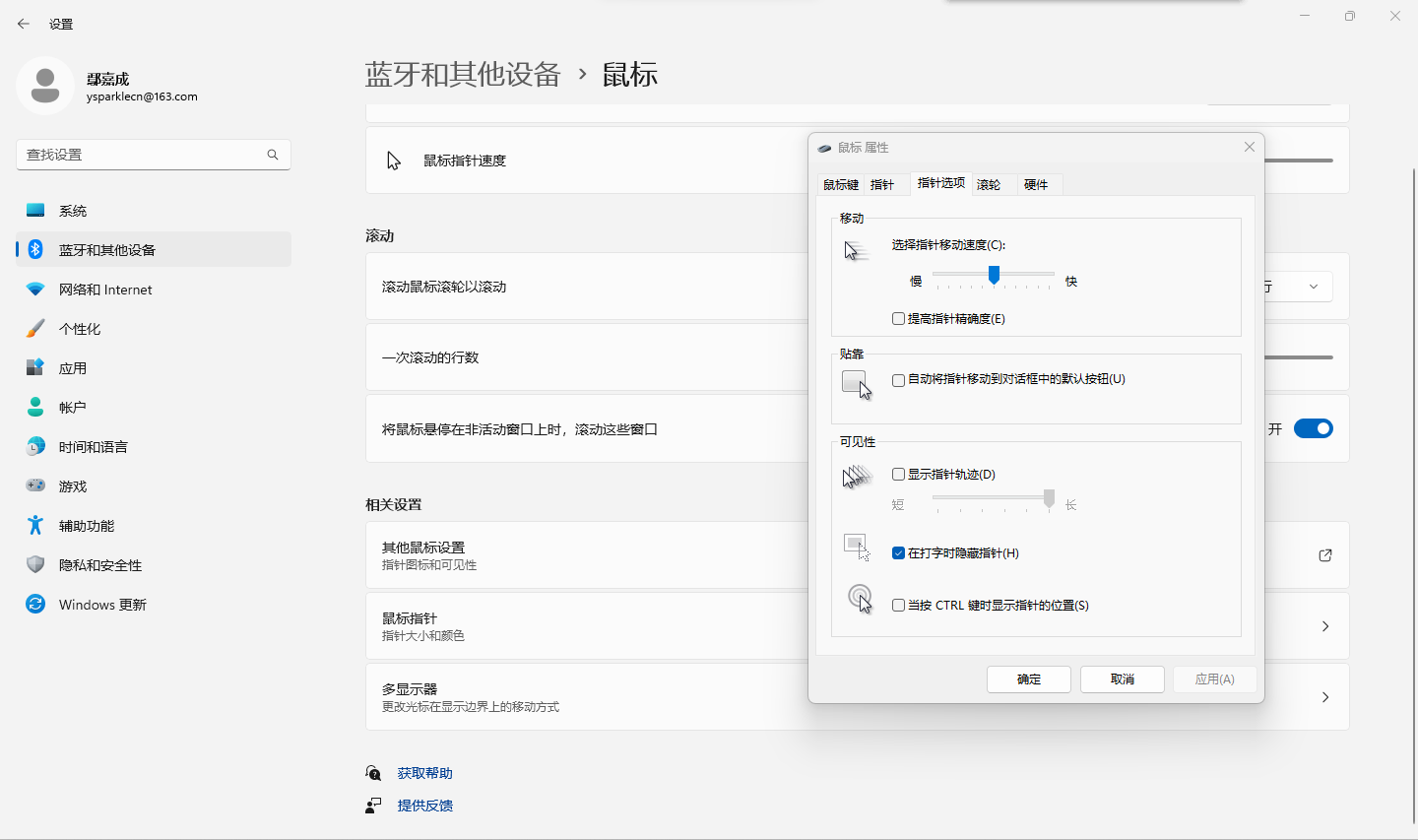Image resolution: width=1418 pixels, height=840 pixels.
Task: Click the search magnifier icon
Action: 273,155
